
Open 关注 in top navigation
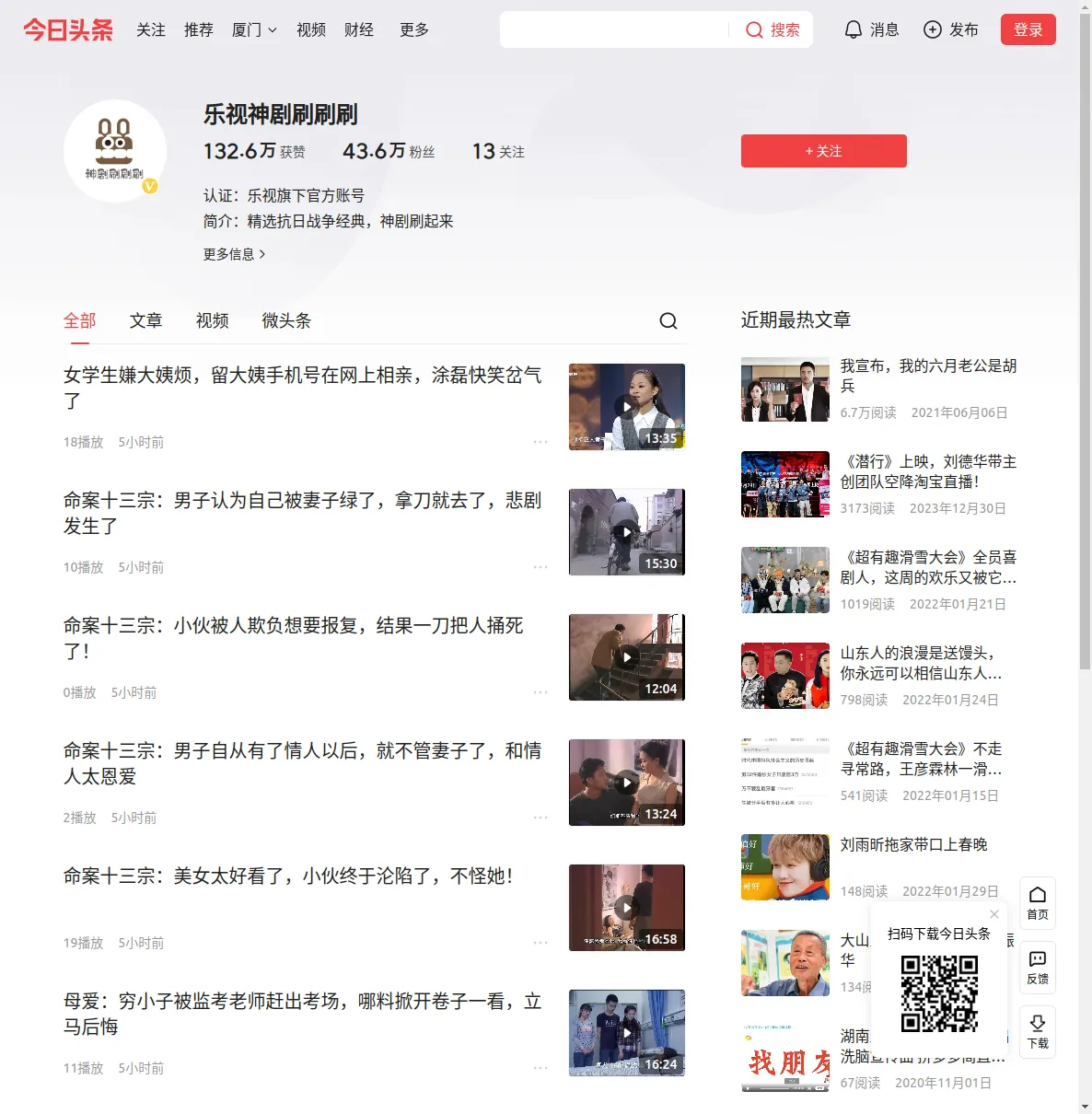coord(151,29)
